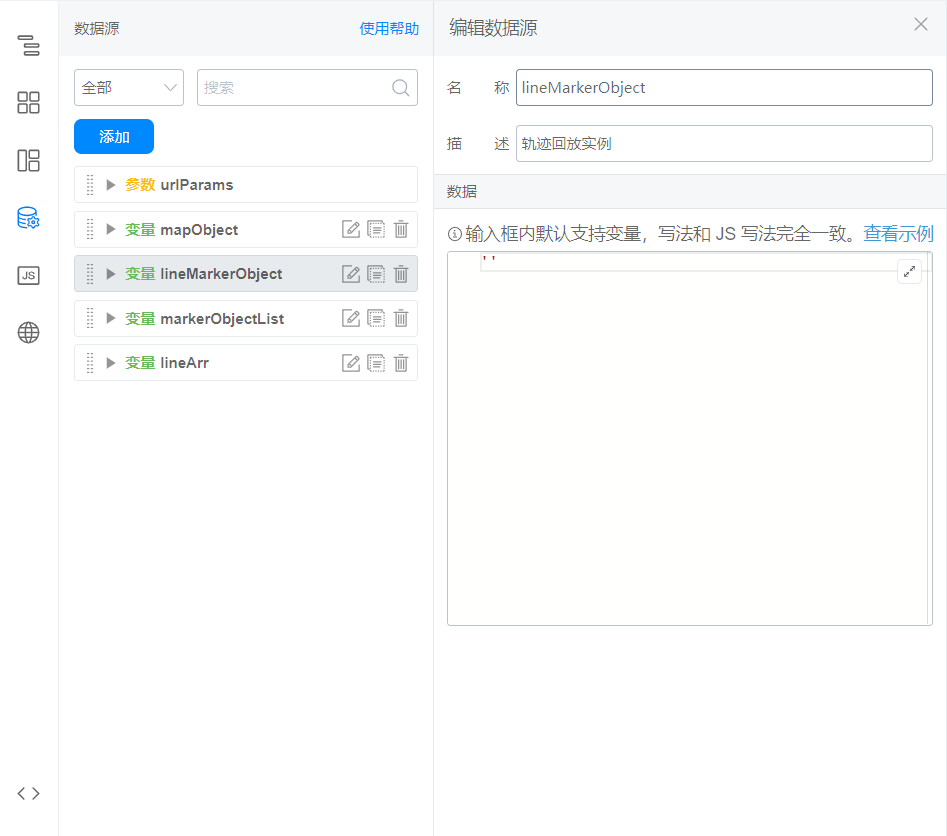Open the globe icon in left sidebar

(x=28, y=333)
